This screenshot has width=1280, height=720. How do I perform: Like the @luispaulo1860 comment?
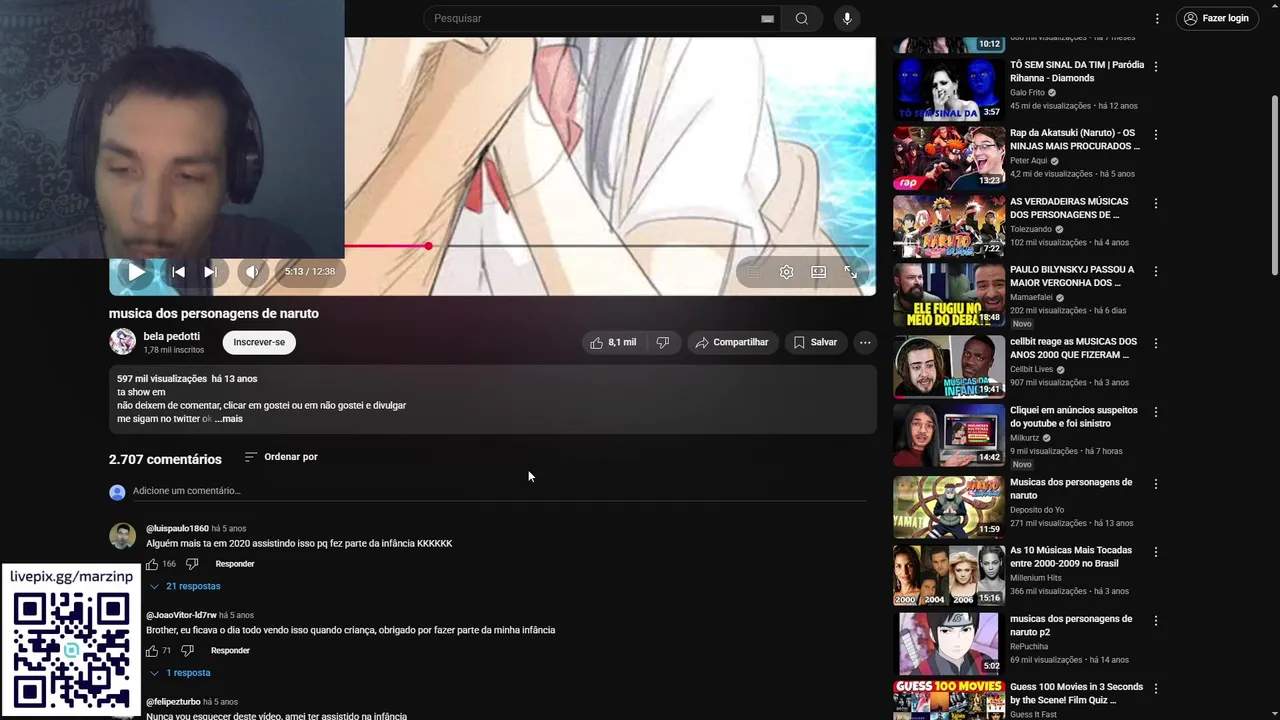click(x=152, y=564)
